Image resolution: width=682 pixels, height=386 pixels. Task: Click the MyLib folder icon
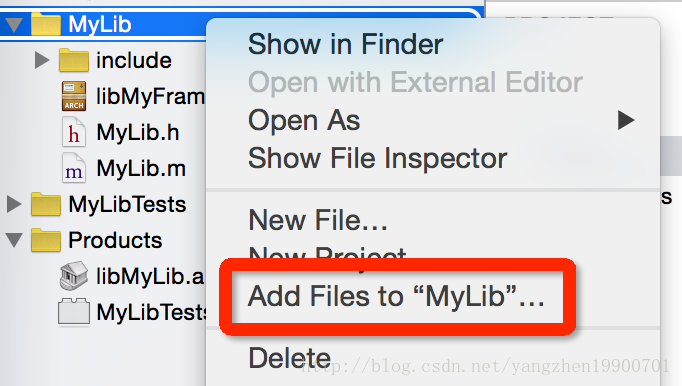46,24
